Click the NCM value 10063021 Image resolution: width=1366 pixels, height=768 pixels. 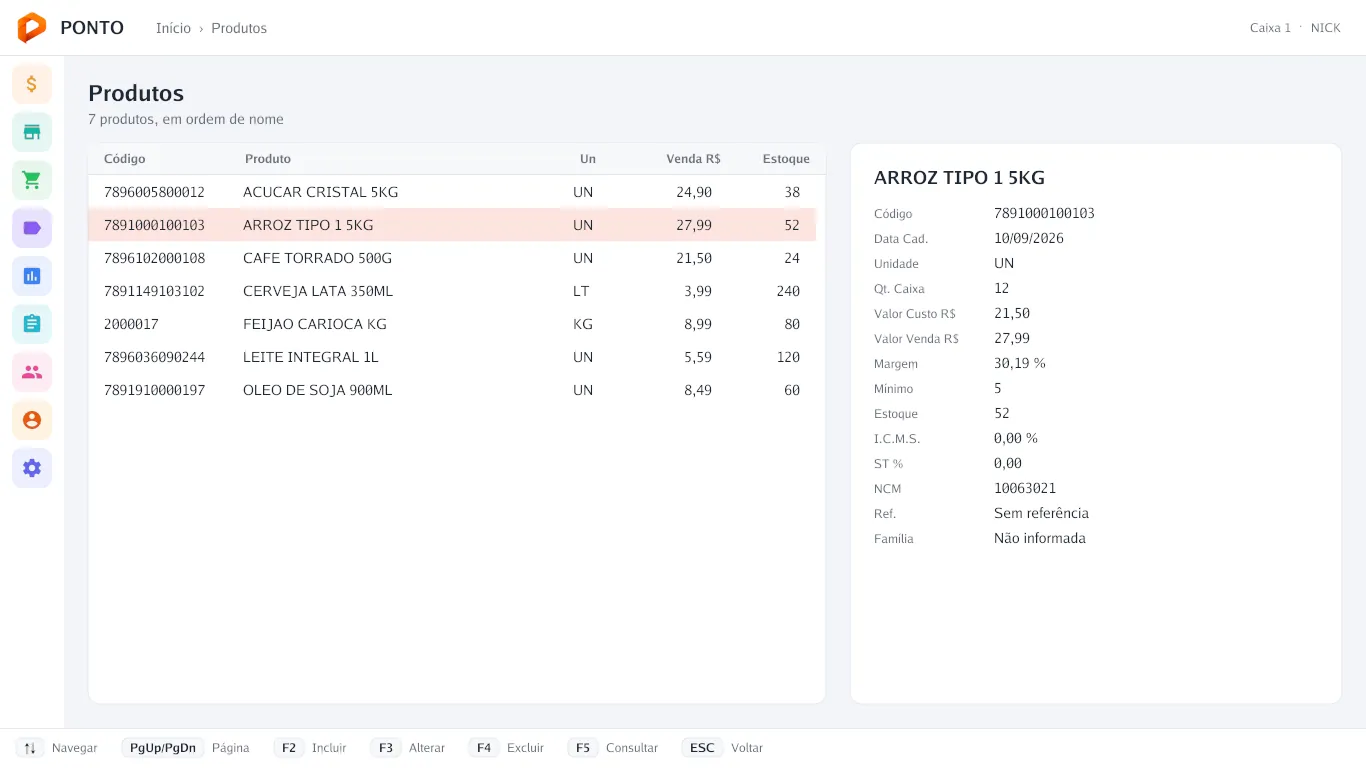click(1025, 488)
